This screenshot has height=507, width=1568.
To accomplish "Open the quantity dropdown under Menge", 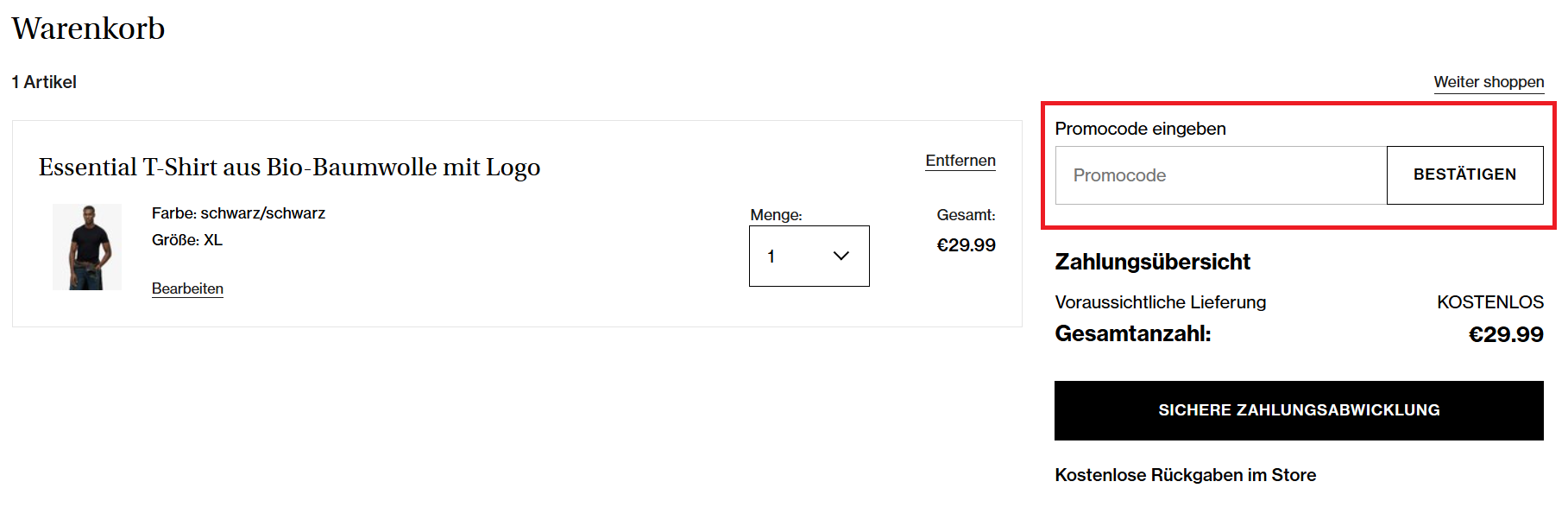I will (808, 256).
